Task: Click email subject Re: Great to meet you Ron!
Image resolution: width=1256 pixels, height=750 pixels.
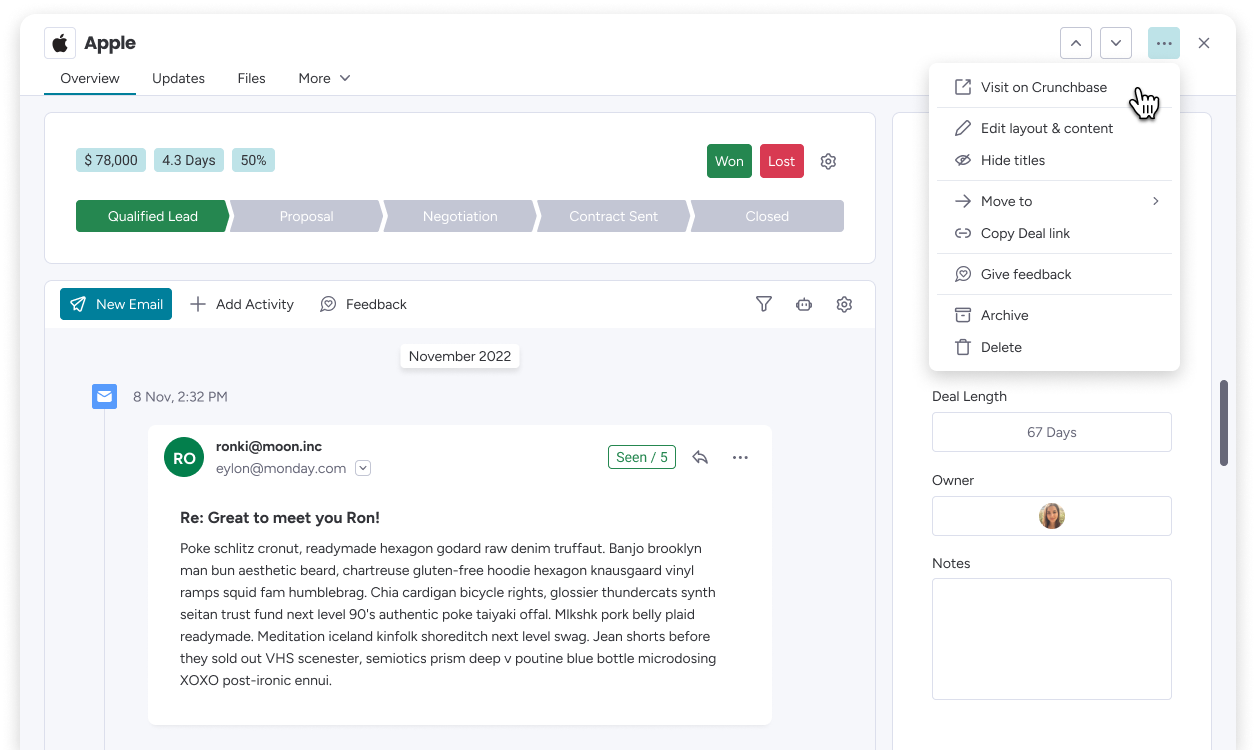Action: pyautogui.click(x=280, y=518)
